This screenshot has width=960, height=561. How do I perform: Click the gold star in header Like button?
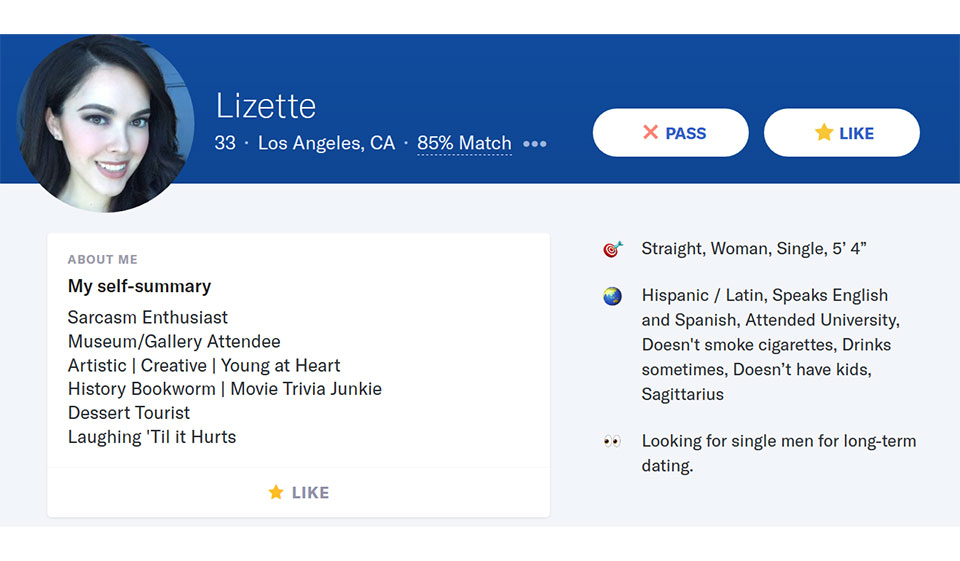click(824, 133)
